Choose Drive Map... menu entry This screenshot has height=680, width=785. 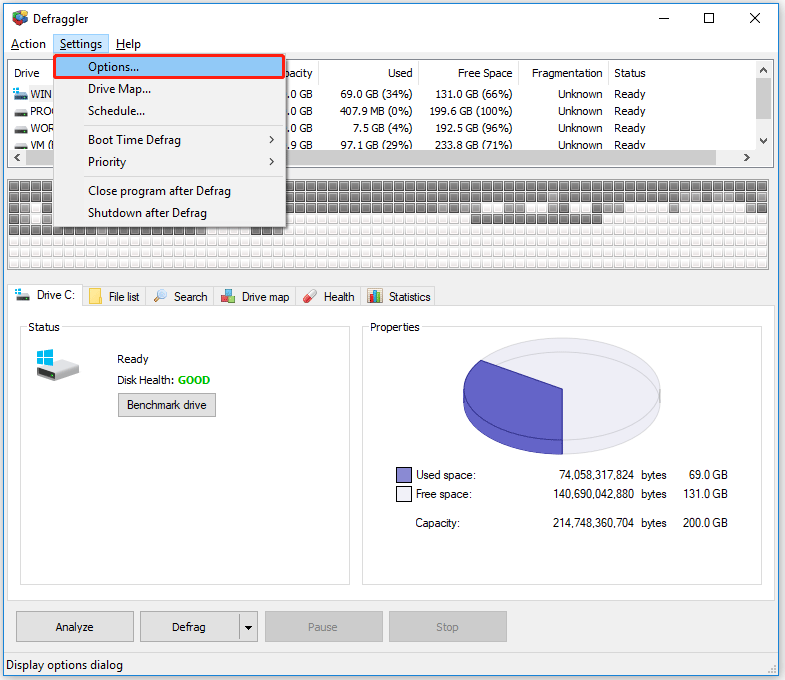pyautogui.click(x=169, y=89)
